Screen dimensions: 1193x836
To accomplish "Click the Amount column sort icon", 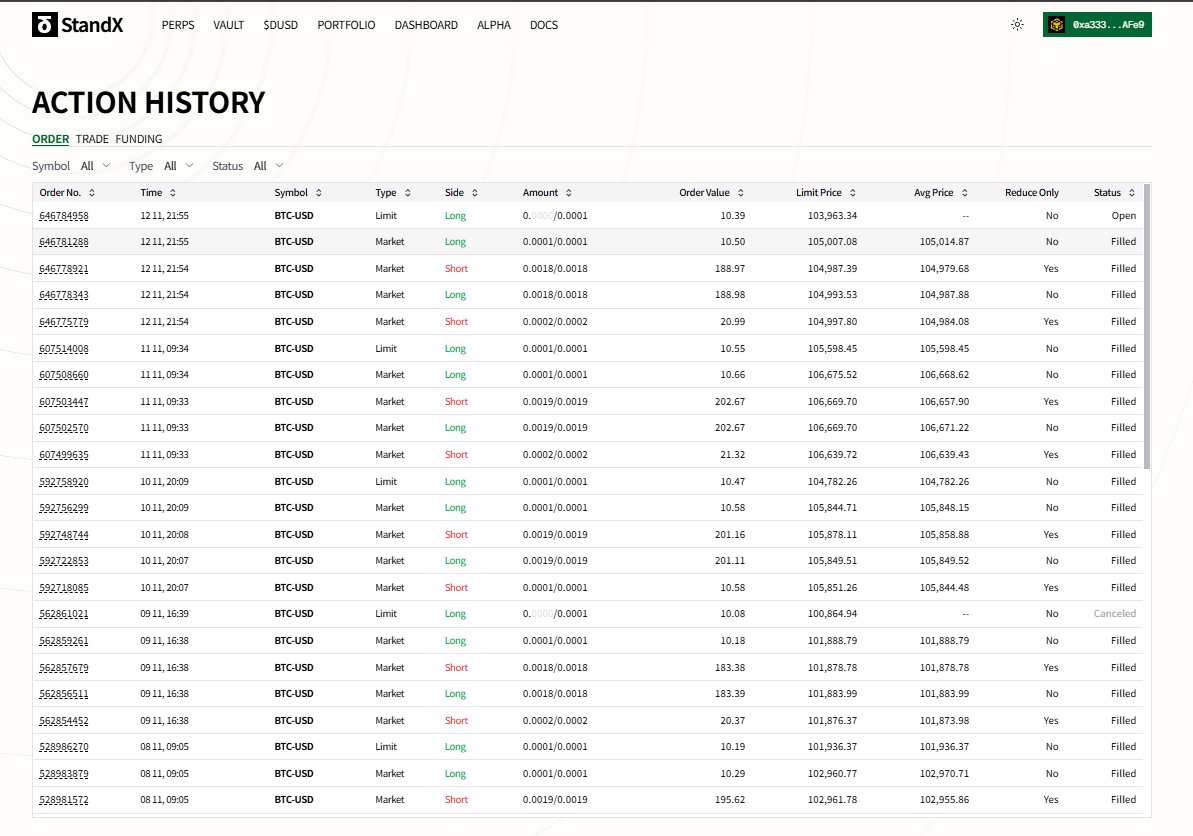I will pos(568,192).
